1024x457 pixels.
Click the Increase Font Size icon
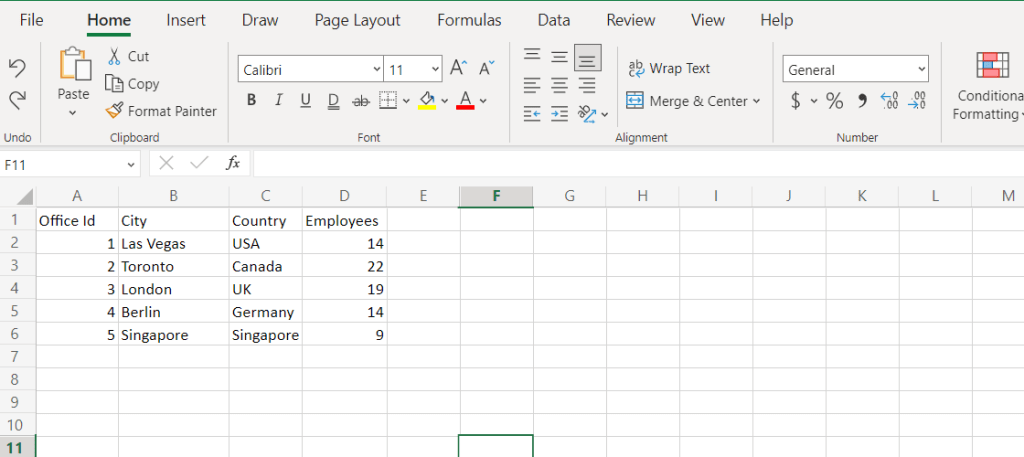[458, 68]
